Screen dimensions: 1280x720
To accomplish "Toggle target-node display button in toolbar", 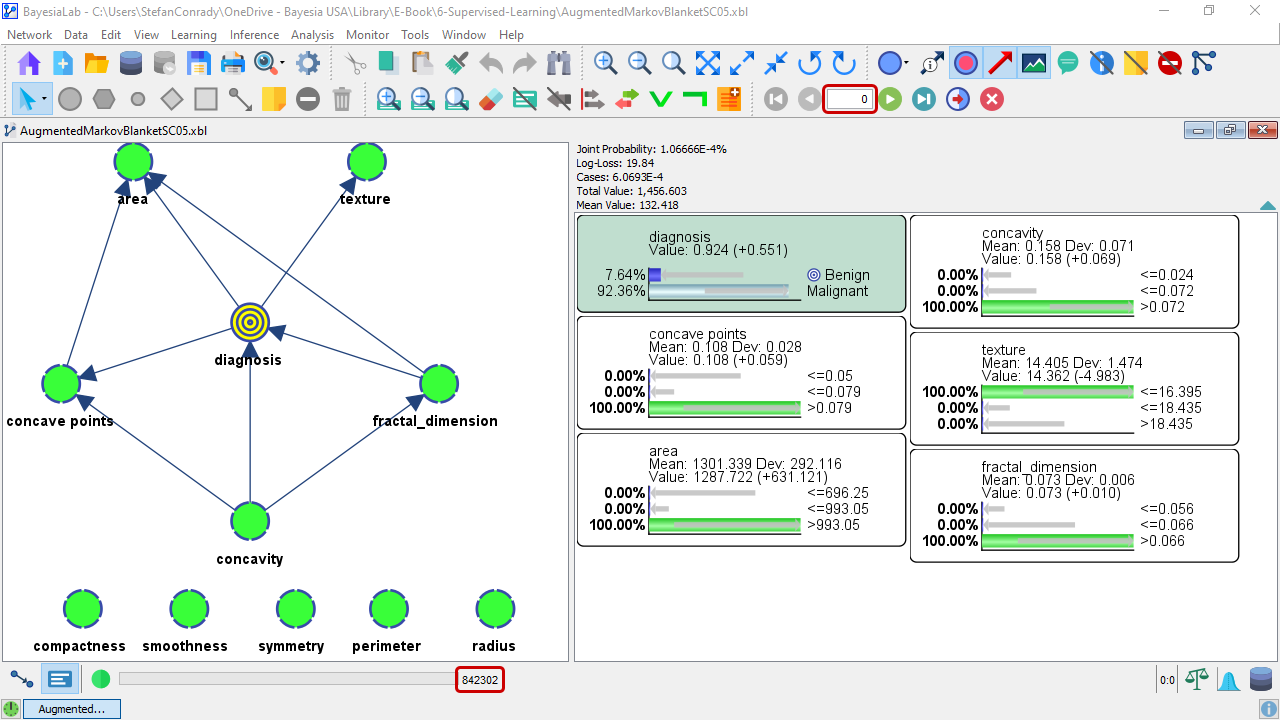I will pos(965,63).
